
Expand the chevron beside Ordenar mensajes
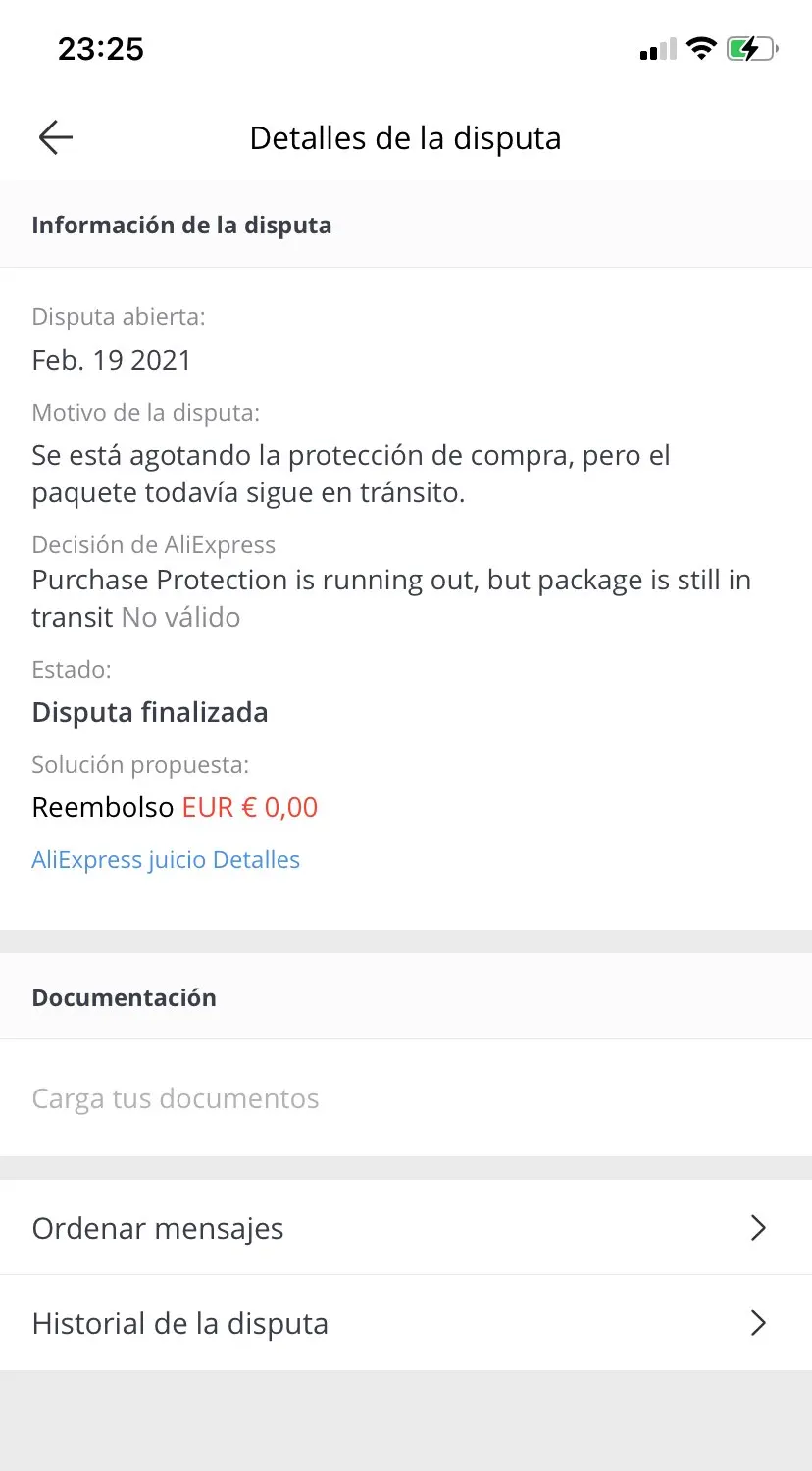coord(757,1228)
